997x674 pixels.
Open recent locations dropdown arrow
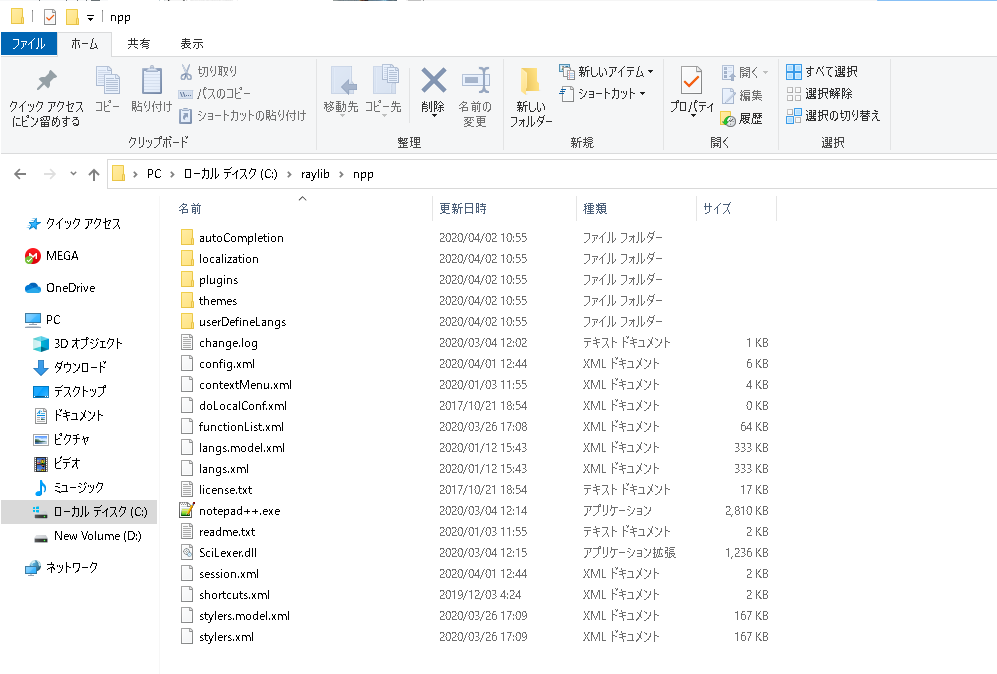pyautogui.click(x=73, y=174)
